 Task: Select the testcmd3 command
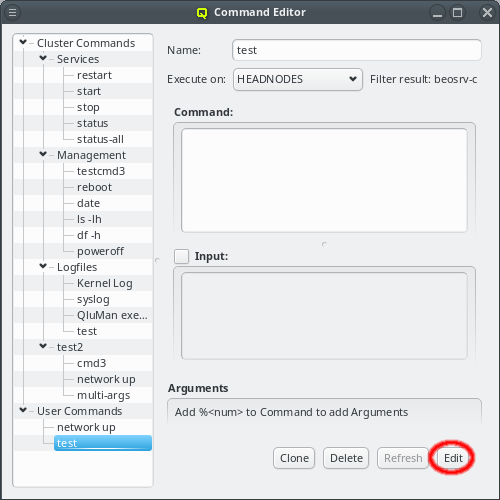click(101, 171)
